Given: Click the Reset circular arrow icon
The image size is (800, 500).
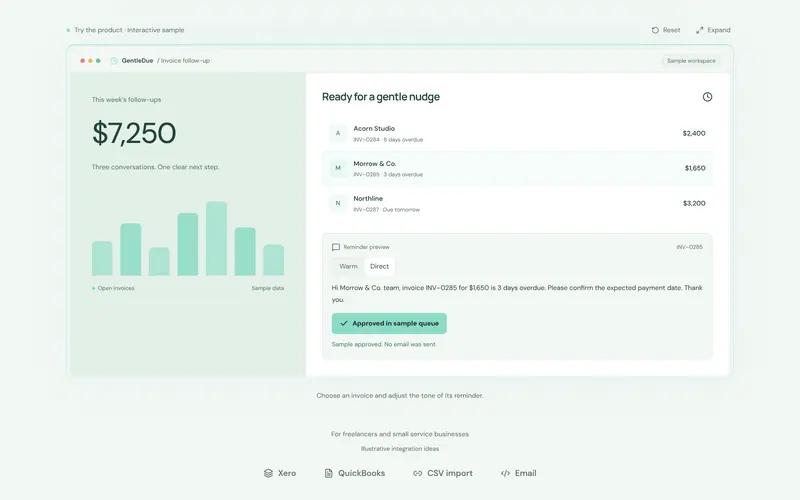Looking at the screenshot, I should tap(655, 30).
